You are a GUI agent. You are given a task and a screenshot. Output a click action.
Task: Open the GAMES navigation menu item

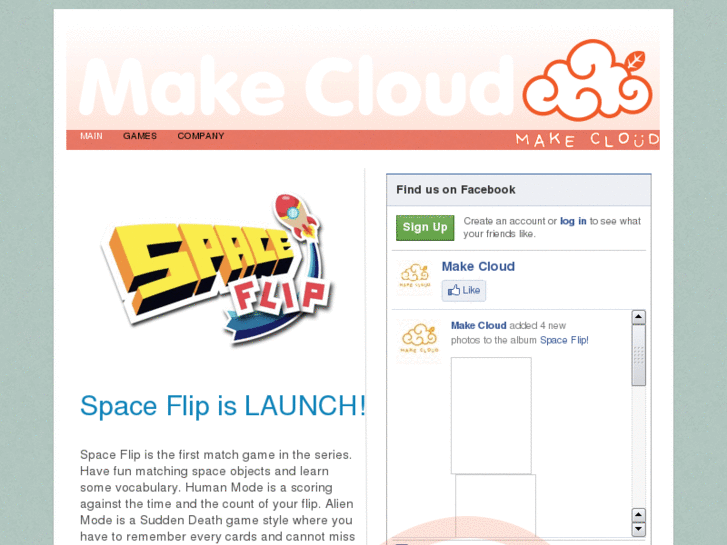[x=140, y=136]
